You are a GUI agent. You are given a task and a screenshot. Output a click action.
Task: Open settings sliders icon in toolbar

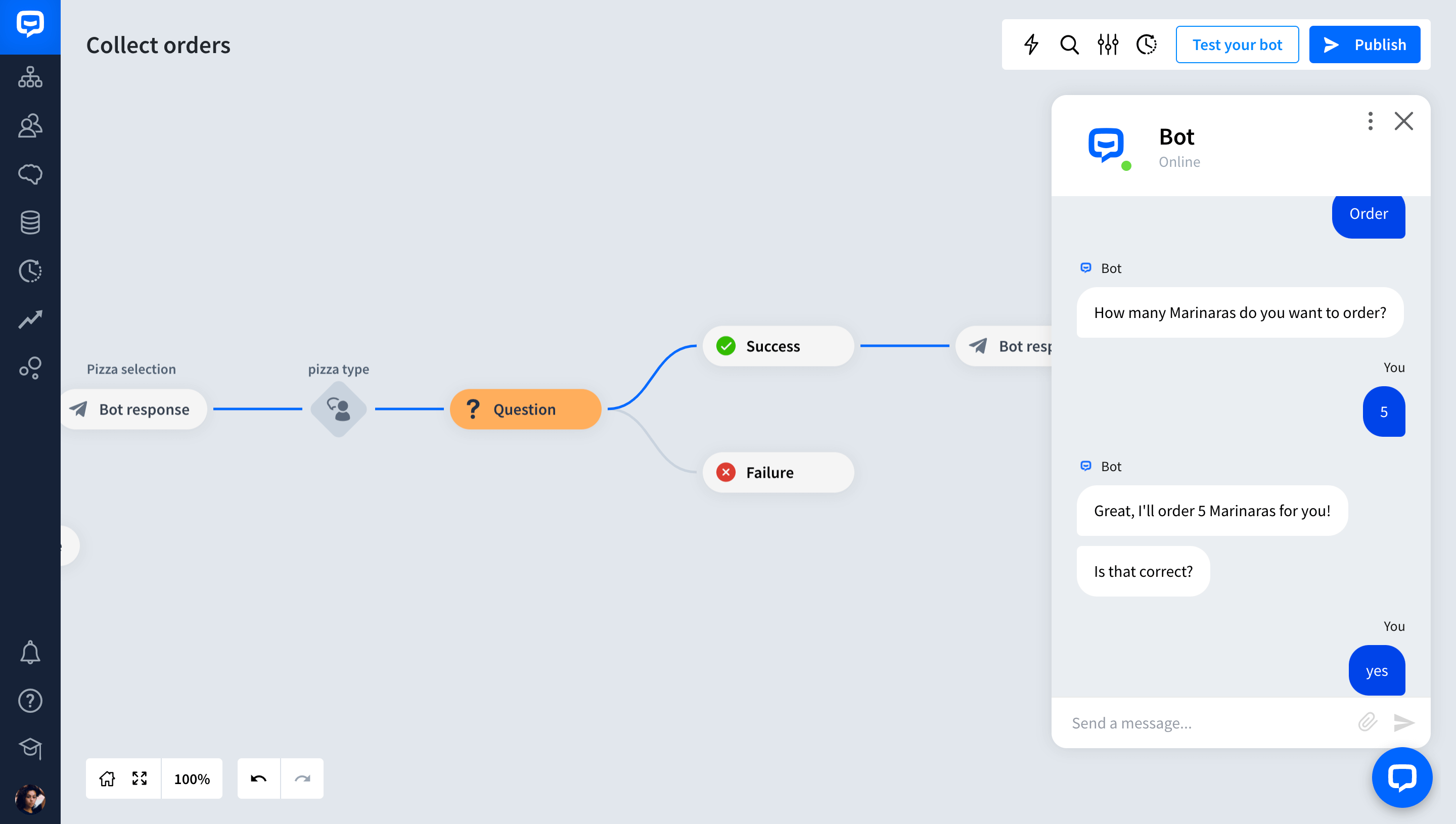pyautogui.click(x=1108, y=44)
